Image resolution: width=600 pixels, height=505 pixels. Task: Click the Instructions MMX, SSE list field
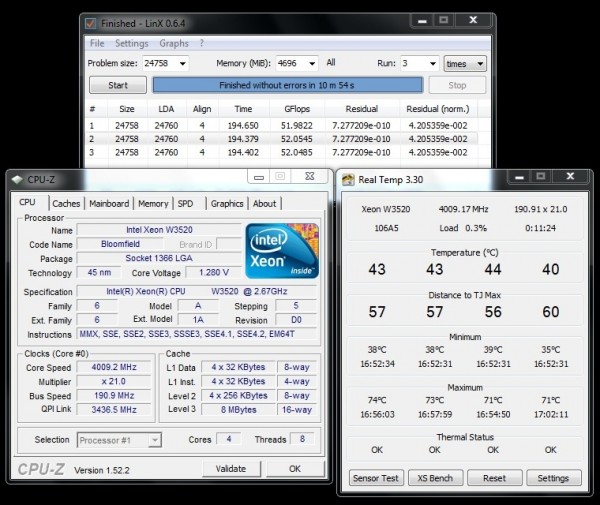coord(197,334)
